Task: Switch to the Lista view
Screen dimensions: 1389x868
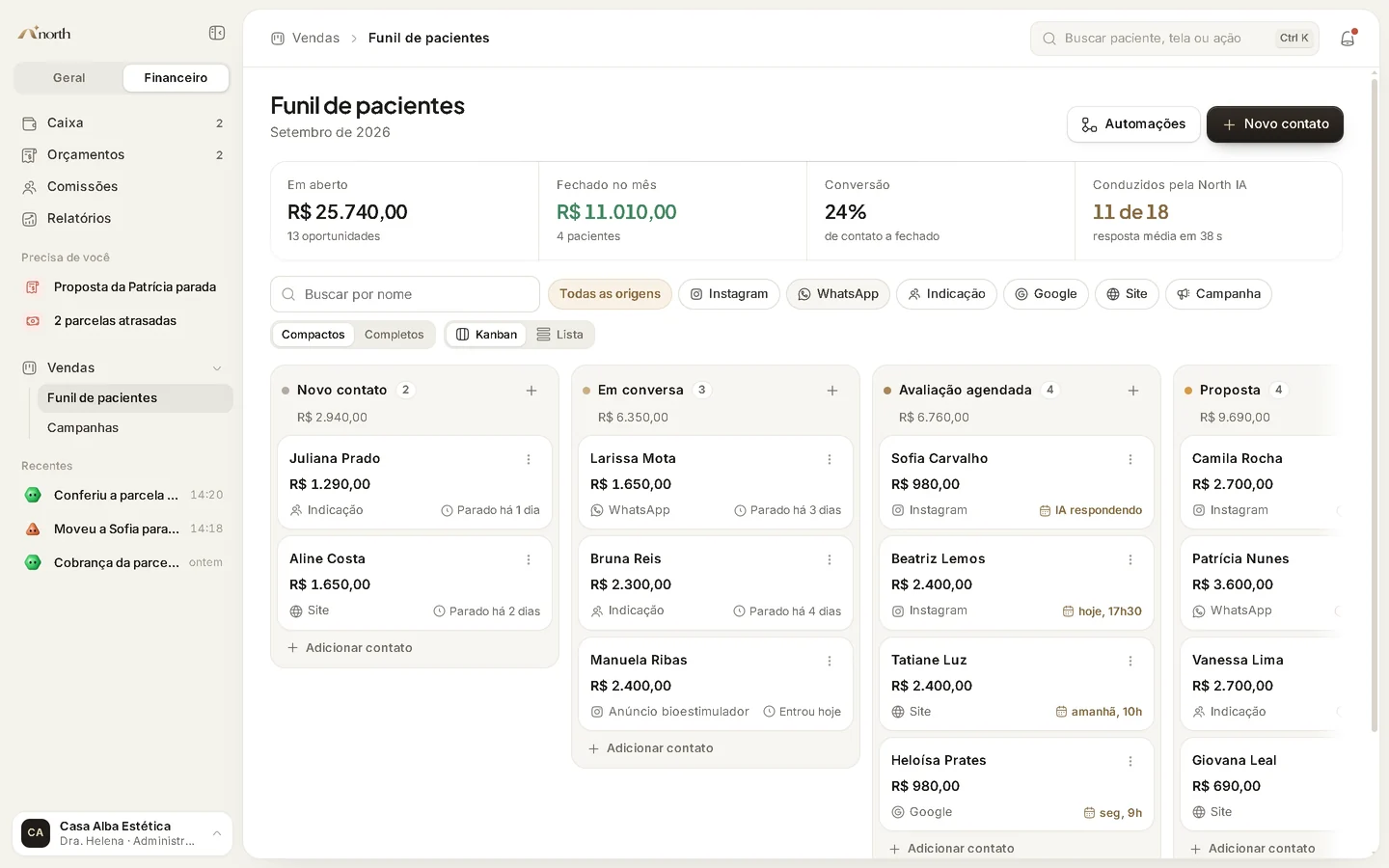Action: pos(560,335)
